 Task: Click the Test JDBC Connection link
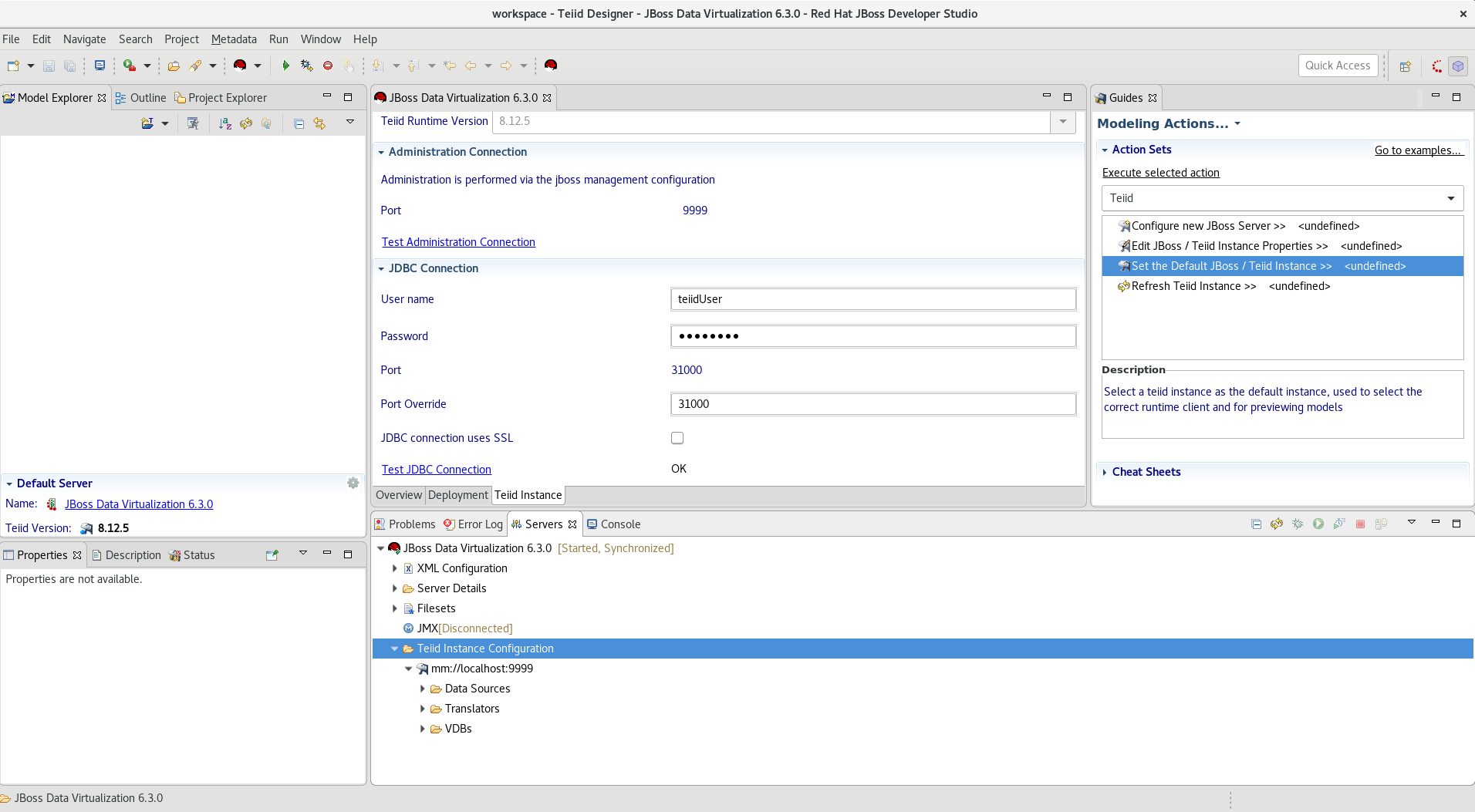click(x=436, y=470)
